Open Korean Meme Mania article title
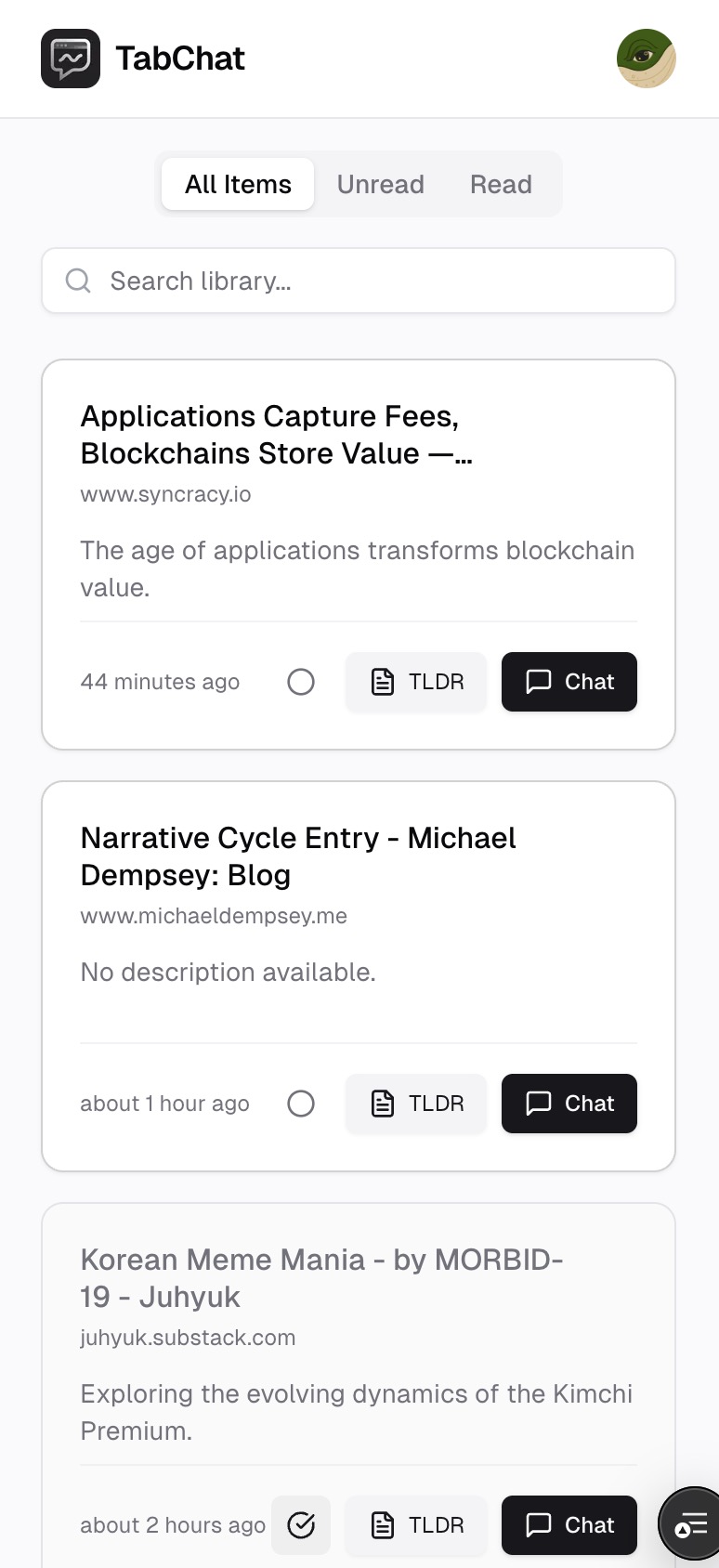 tap(321, 1278)
